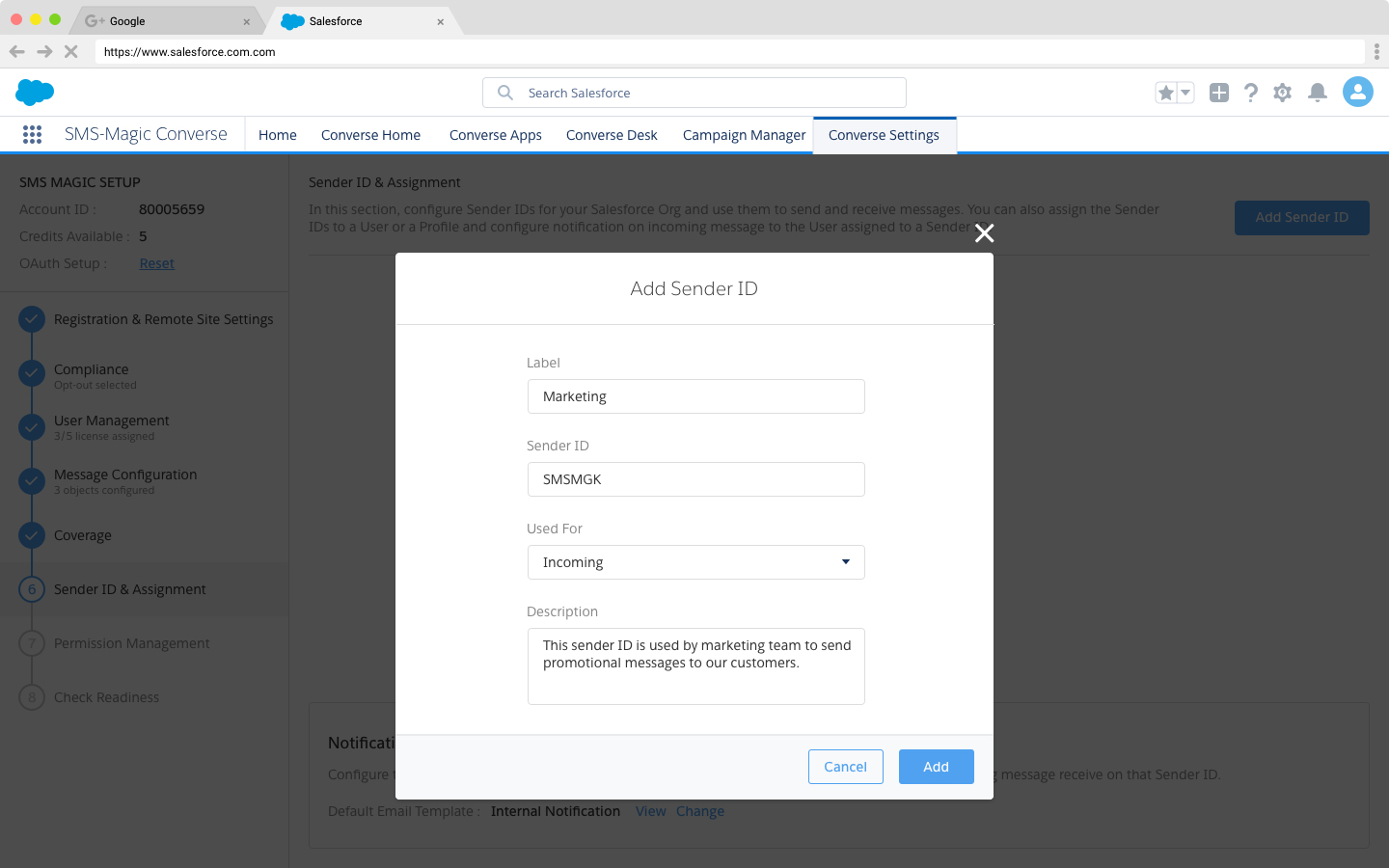Click the View email template link

651,811
